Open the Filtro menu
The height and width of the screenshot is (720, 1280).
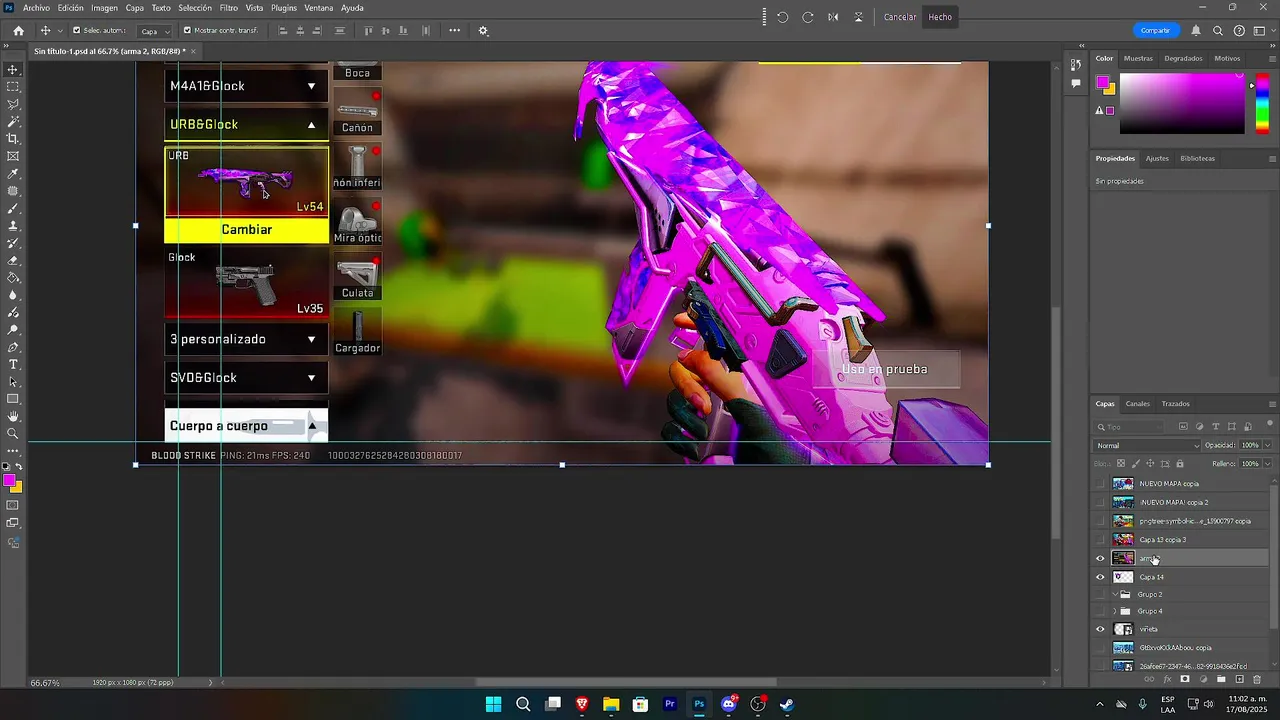(x=229, y=7)
